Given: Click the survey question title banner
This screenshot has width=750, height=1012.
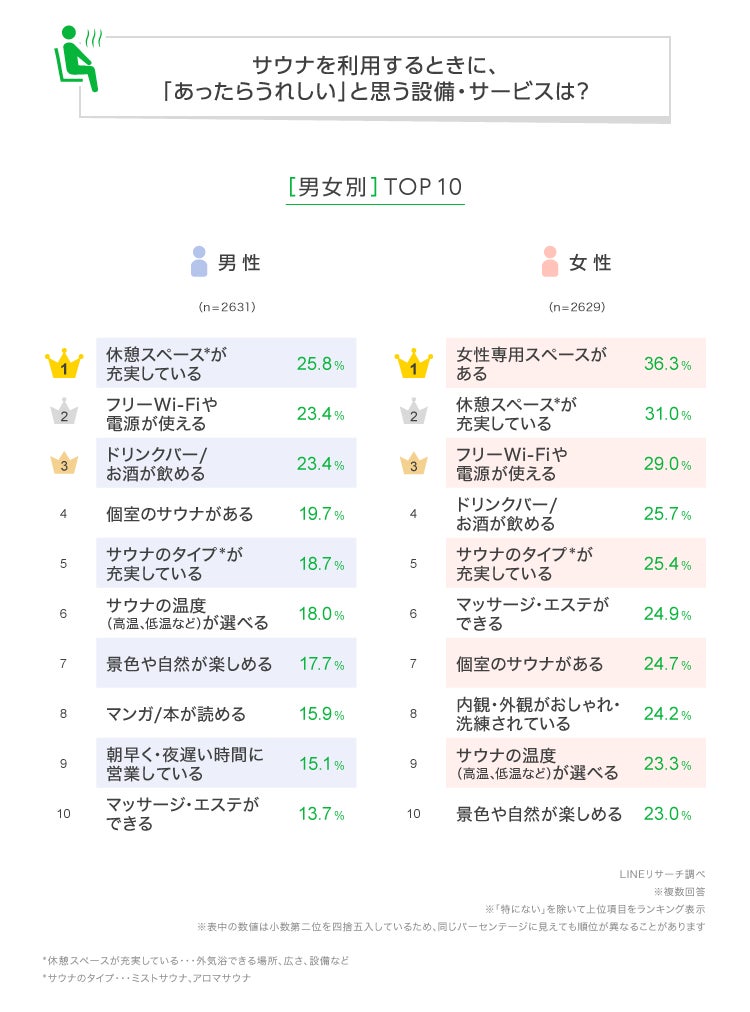Looking at the screenshot, I should tap(375, 79).
